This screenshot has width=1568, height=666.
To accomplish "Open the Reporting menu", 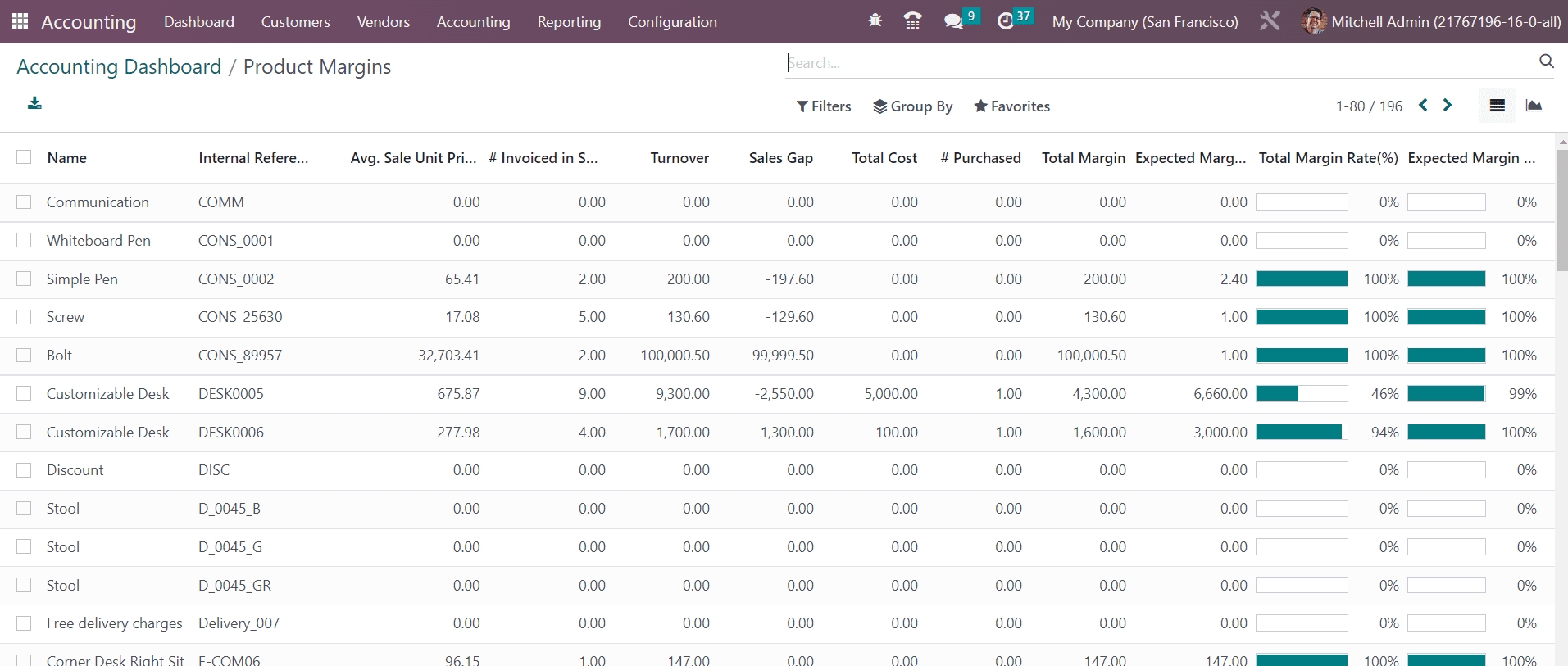I will click(569, 22).
